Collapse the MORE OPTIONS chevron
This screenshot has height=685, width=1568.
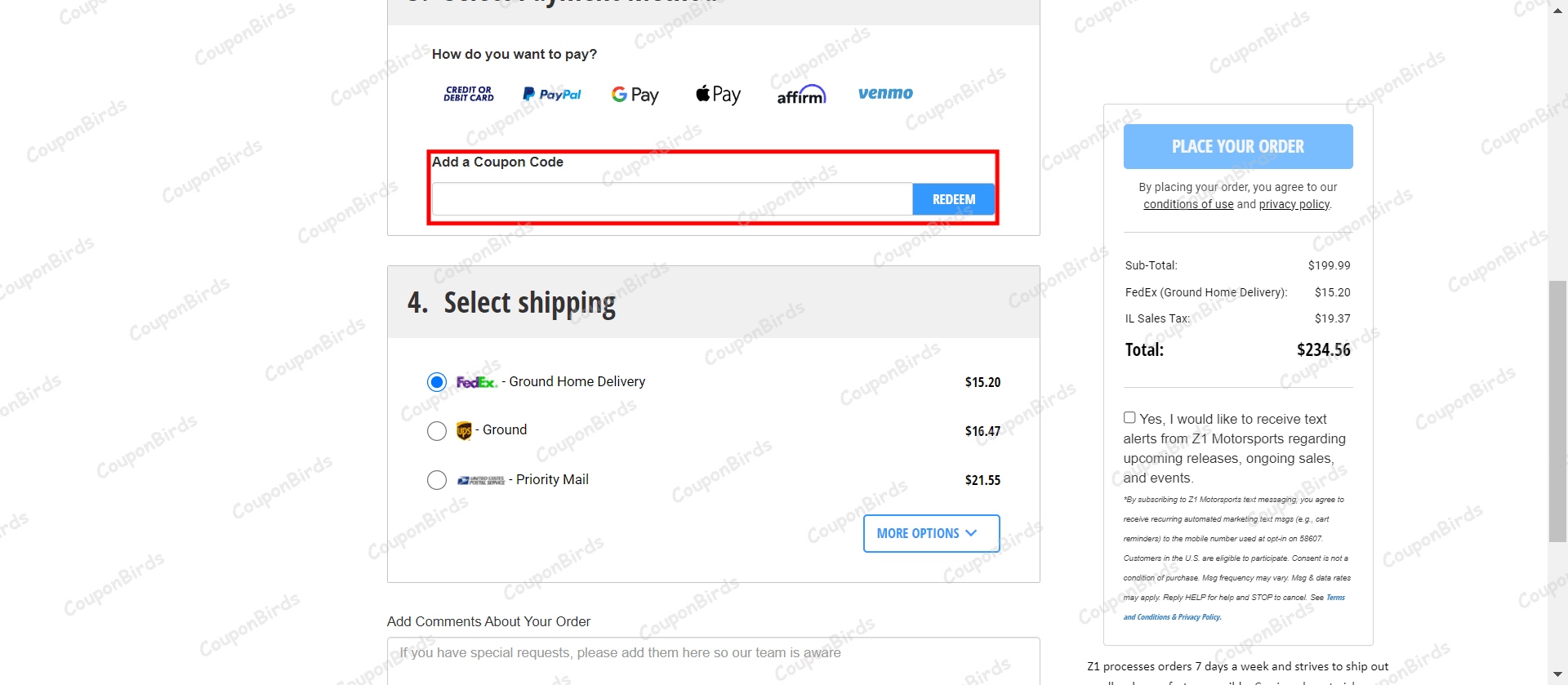click(x=972, y=533)
